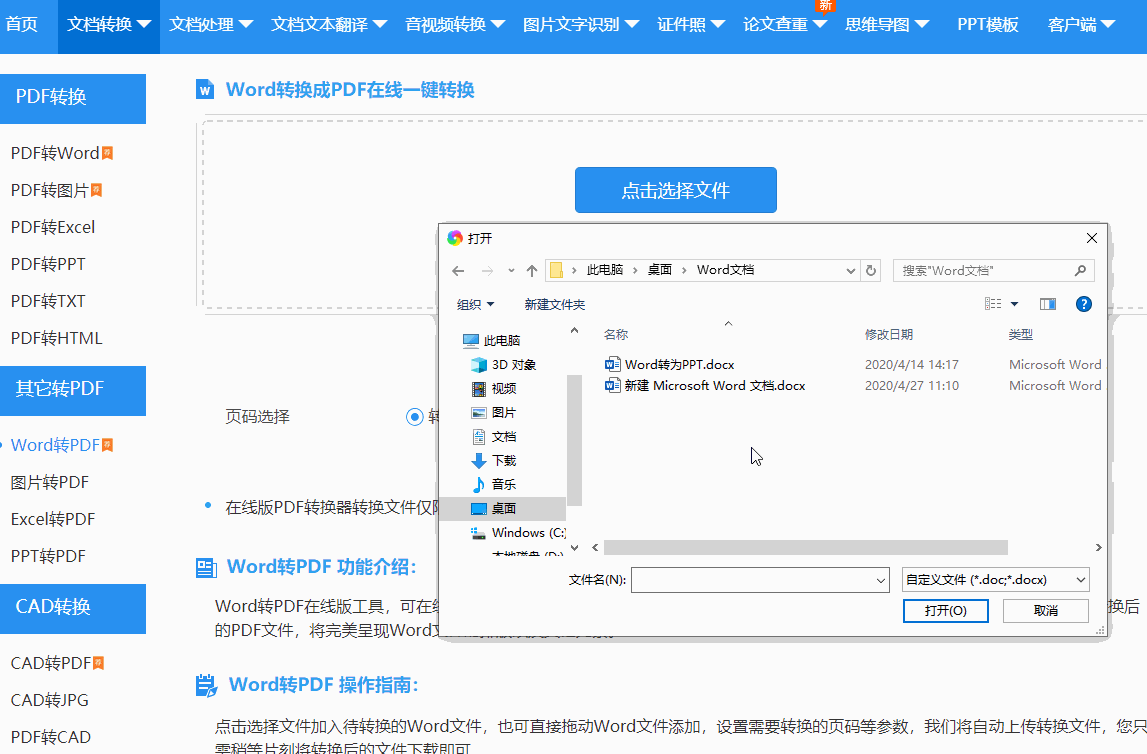The height and width of the screenshot is (754, 1147).
Task: Open PDF转Excel in sidebar
Action: click(x=53, y=227)
